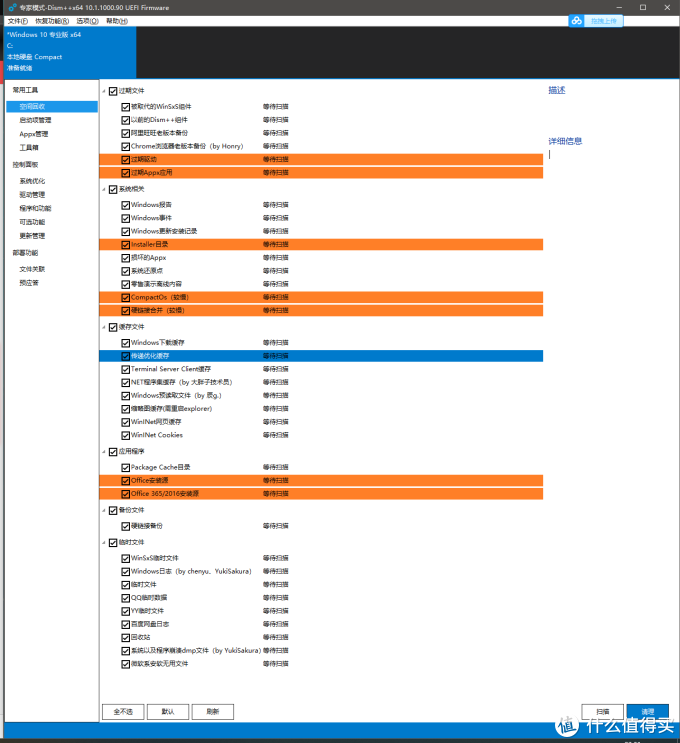Open 预应答 in the sidebar
The image size is (680, 743).
[29, 283]
